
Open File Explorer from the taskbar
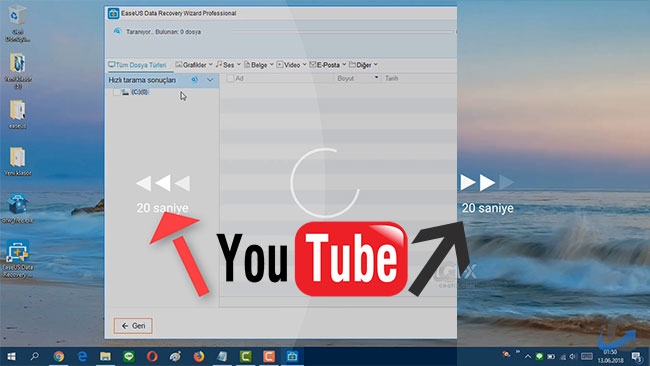(x=105, y=356)
